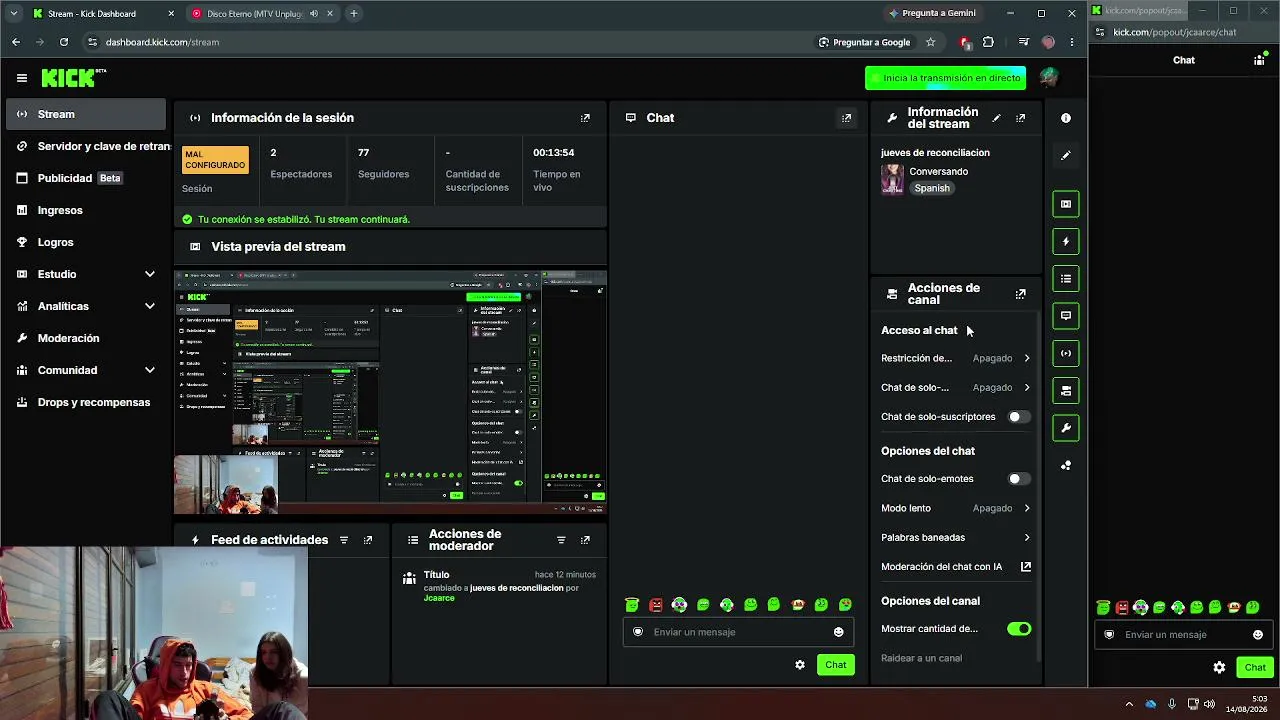Viewport: 1280px width, 720px height.
Task: Focus popout chat Enviar un mensaje field
Action: click(x=1184, y=635)
